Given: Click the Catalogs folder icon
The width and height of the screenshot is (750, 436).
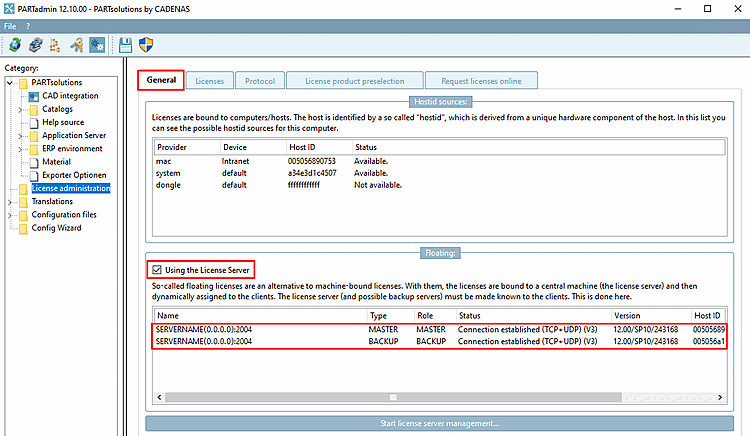Looking at the screenshot, I should (34, 110).
